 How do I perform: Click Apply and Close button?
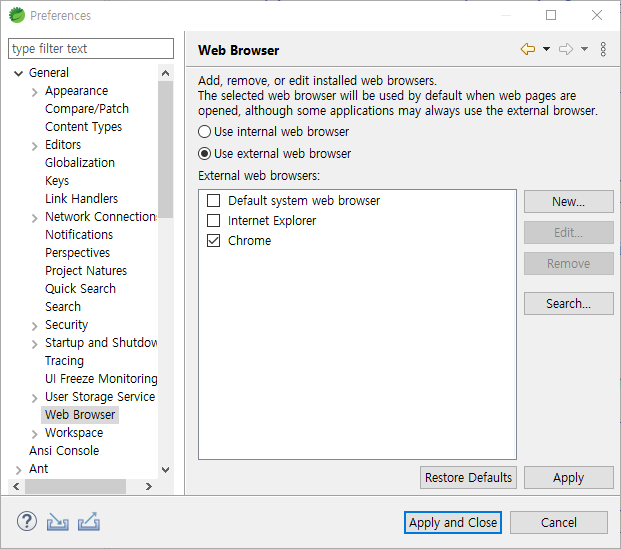tap(453, 522)
